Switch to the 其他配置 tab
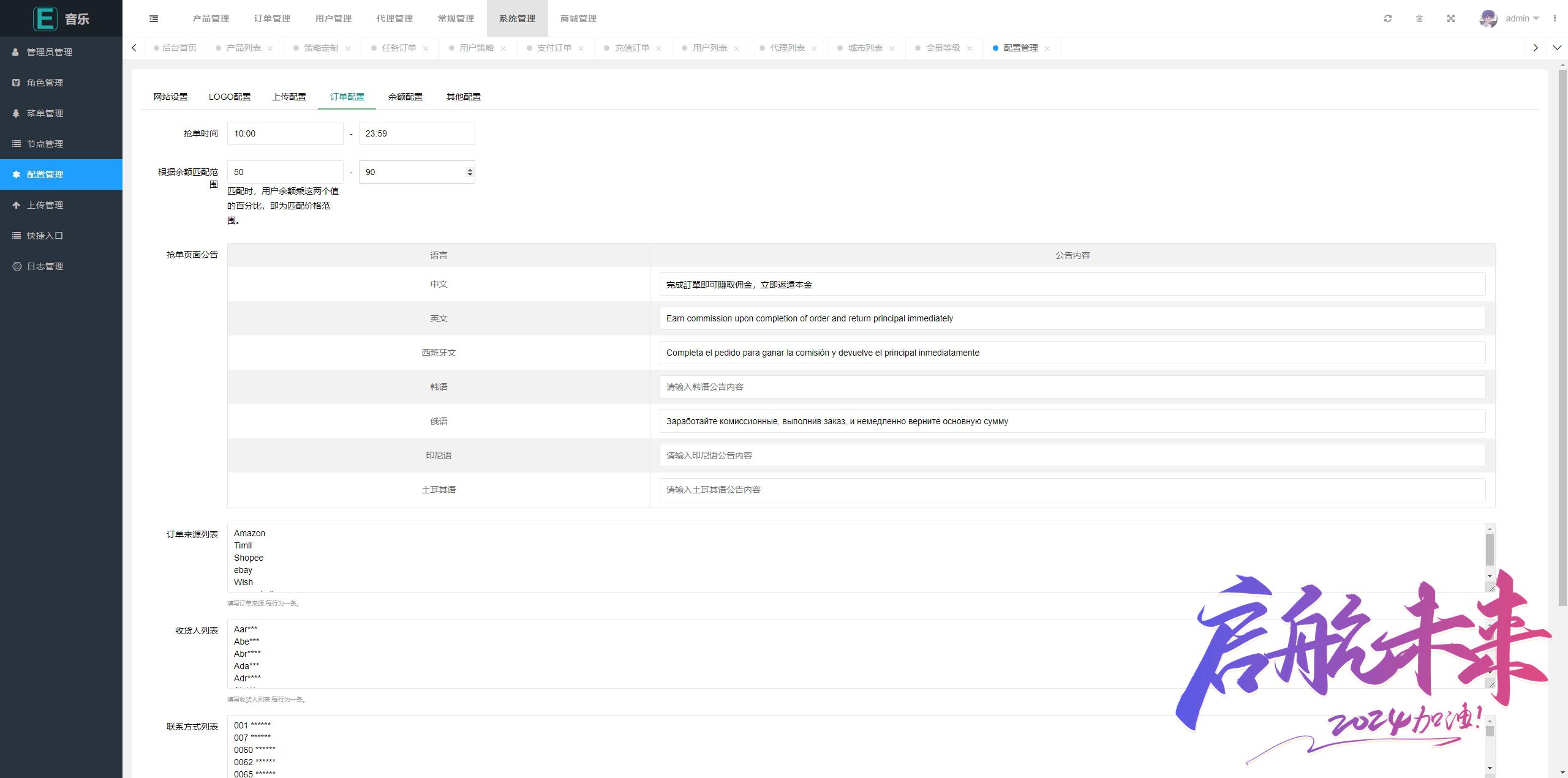 (464, 97)
